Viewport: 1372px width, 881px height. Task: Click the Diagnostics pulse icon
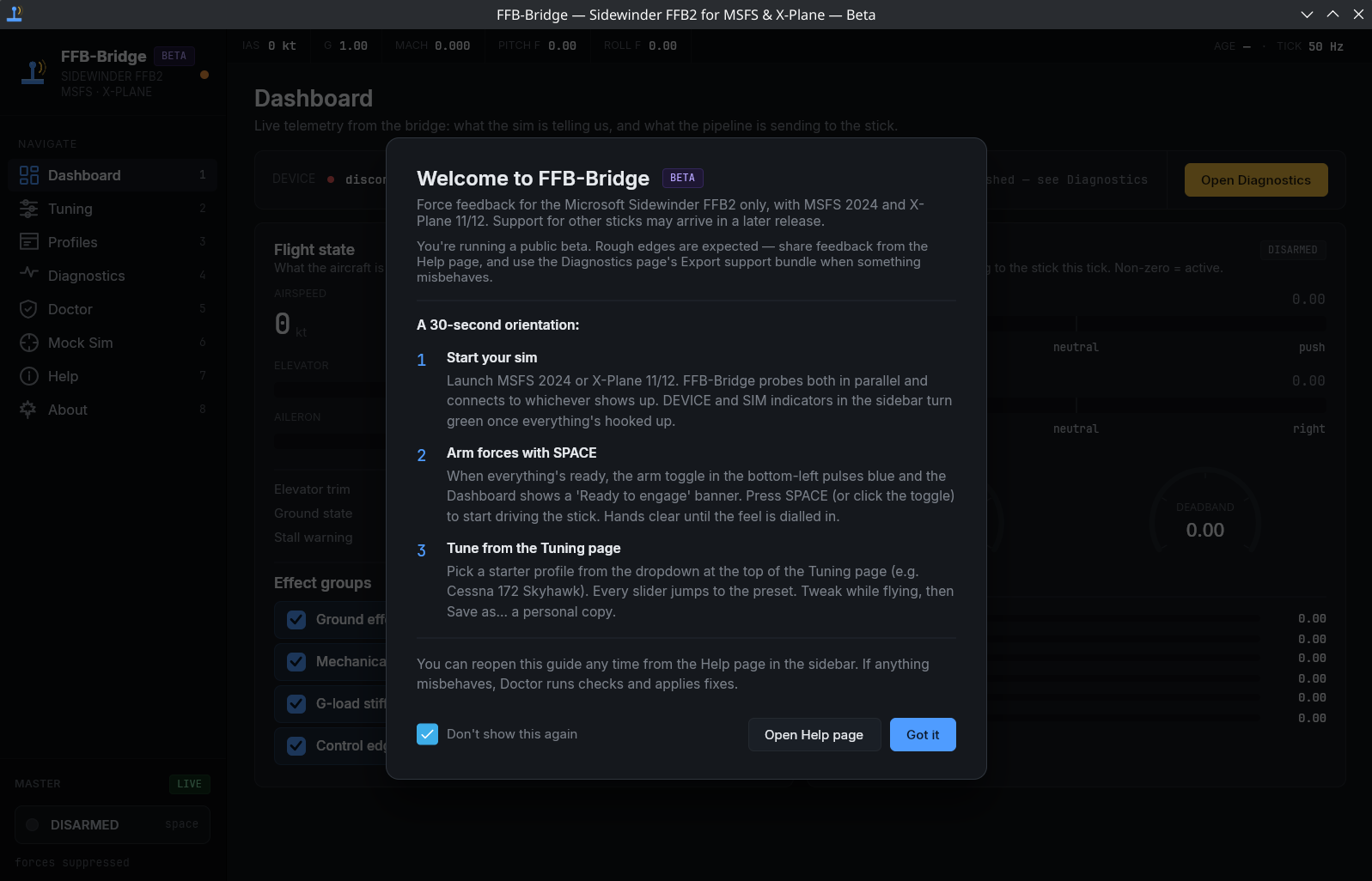(29, 274)
